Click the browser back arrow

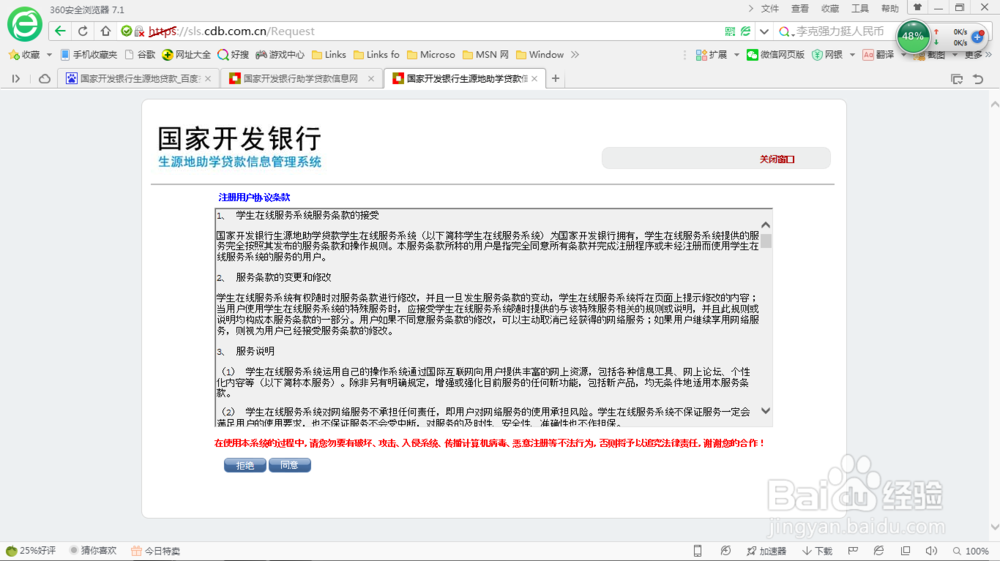pos(60,31)
